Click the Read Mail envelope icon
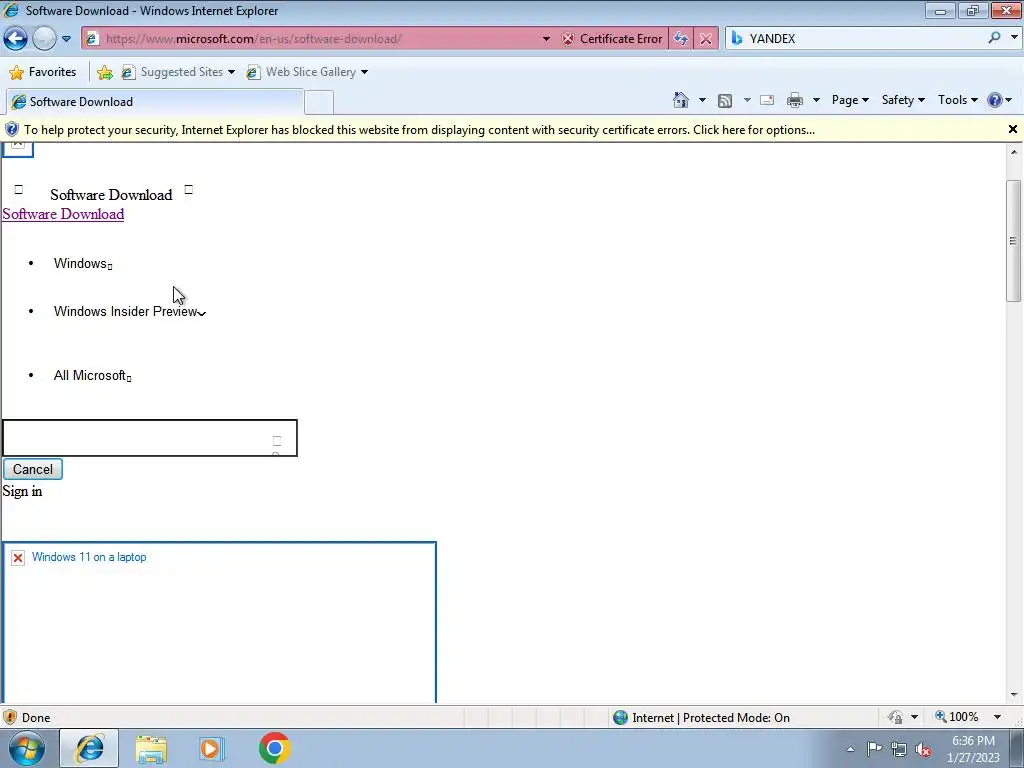Viewport: 1024px width, 768px height. click(x=767, y=100)
